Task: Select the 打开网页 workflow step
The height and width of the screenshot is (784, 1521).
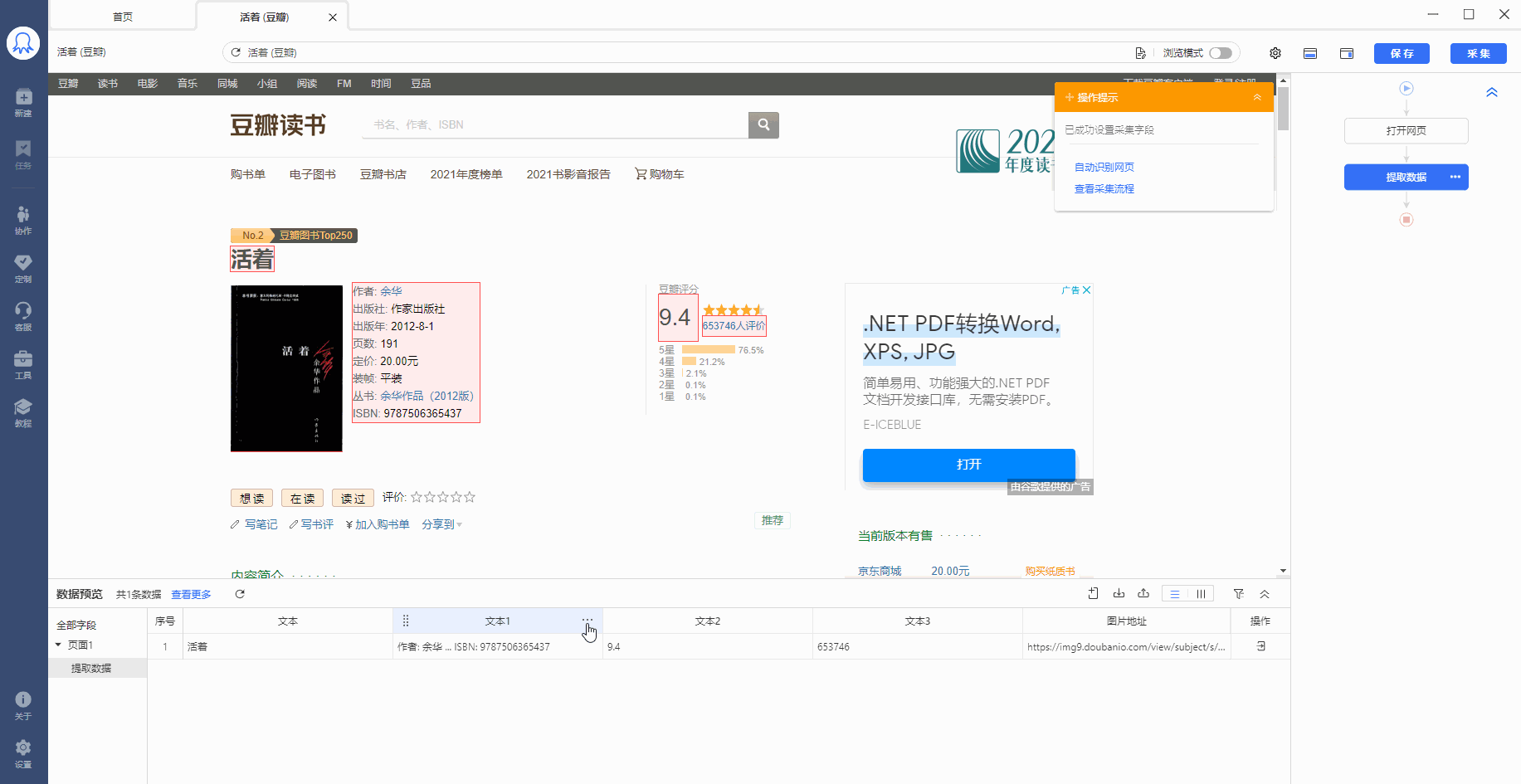Action: (1406, 131)
